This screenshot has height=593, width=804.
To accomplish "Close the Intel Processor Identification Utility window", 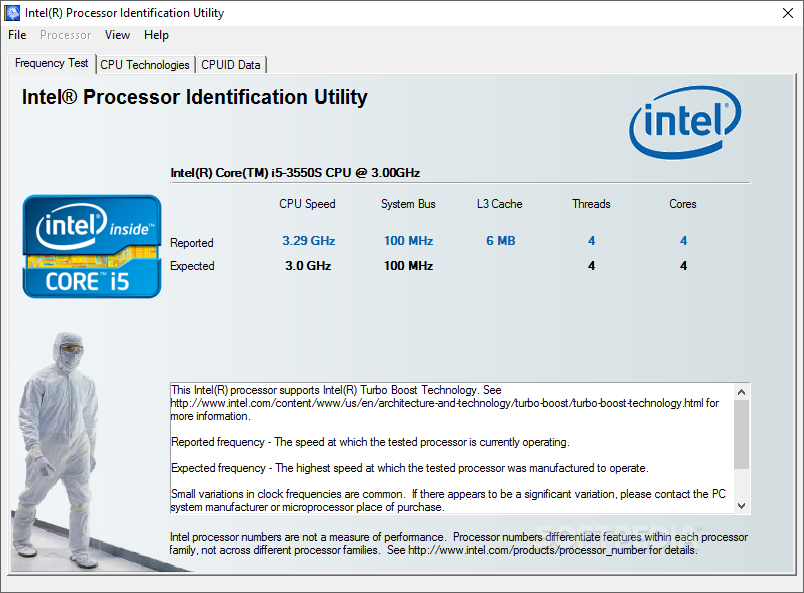I will 788,13.
